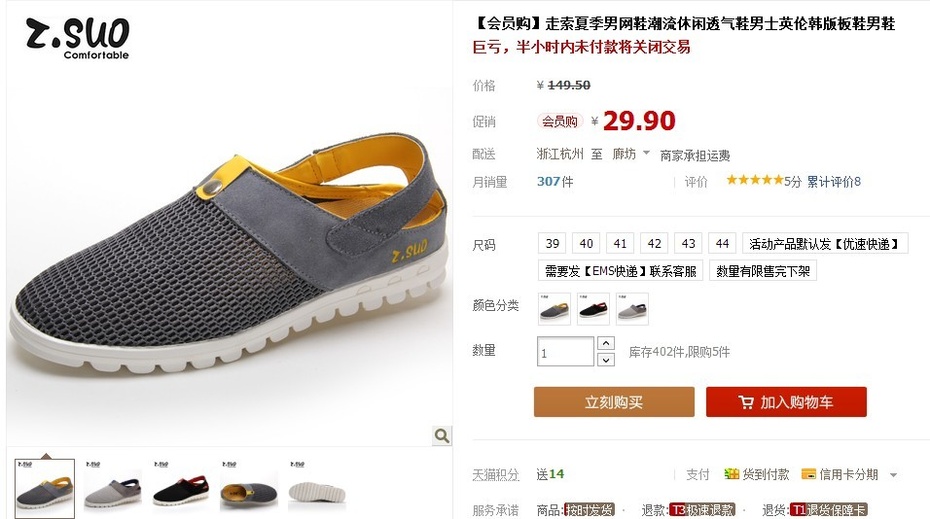930x519 pixels.
Task: Expand the payment options arrow after 信用卡分期
Action: click(893, 475)
